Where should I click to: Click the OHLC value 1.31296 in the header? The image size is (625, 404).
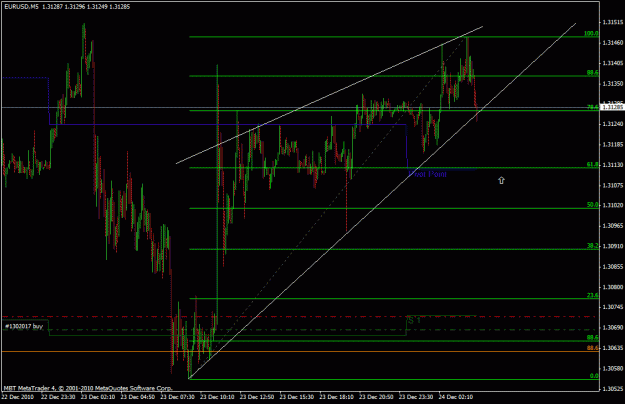(76, 7)
